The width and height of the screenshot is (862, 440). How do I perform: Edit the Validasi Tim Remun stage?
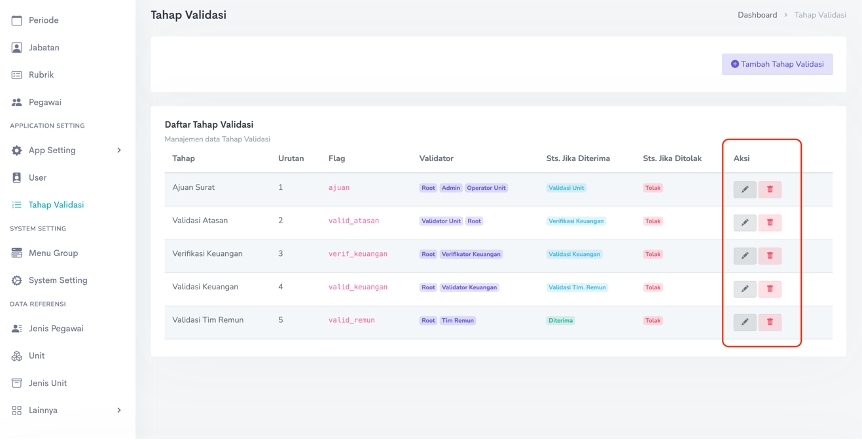click(744, 322)
